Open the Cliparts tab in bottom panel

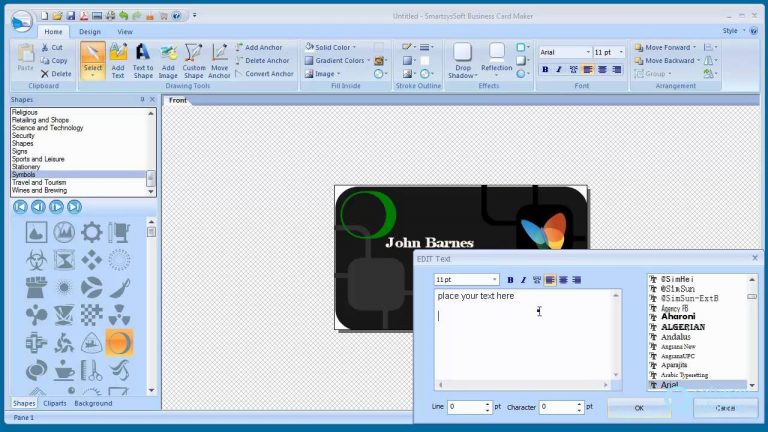[x=55, y=403]
